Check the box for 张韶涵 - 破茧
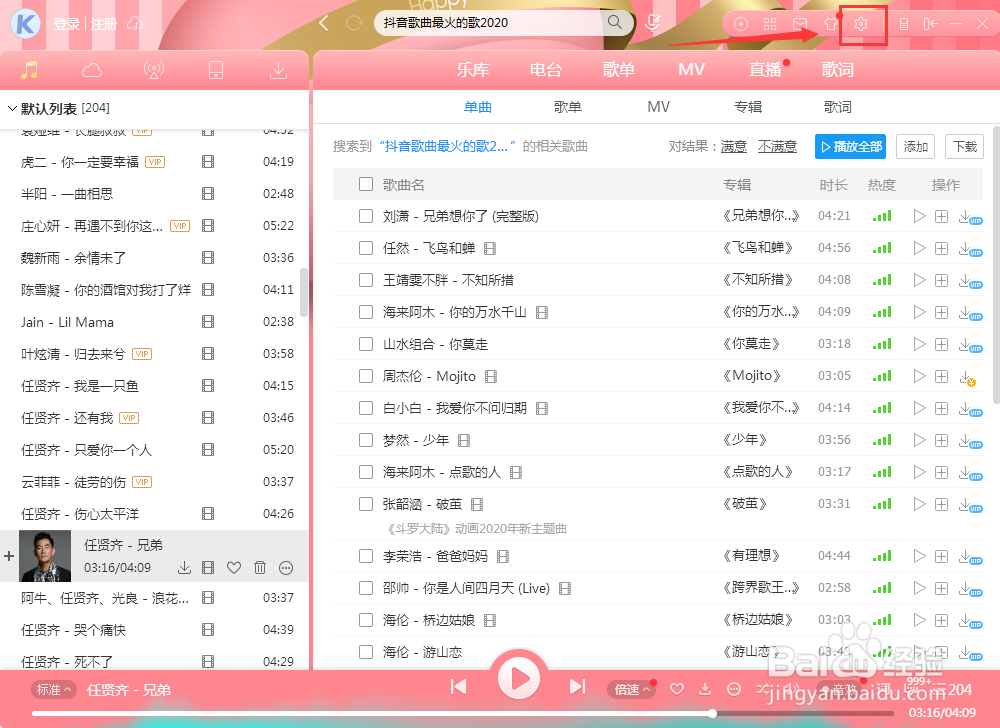The height and width of the screenshot is (728, 1000). tap(365, 504)
